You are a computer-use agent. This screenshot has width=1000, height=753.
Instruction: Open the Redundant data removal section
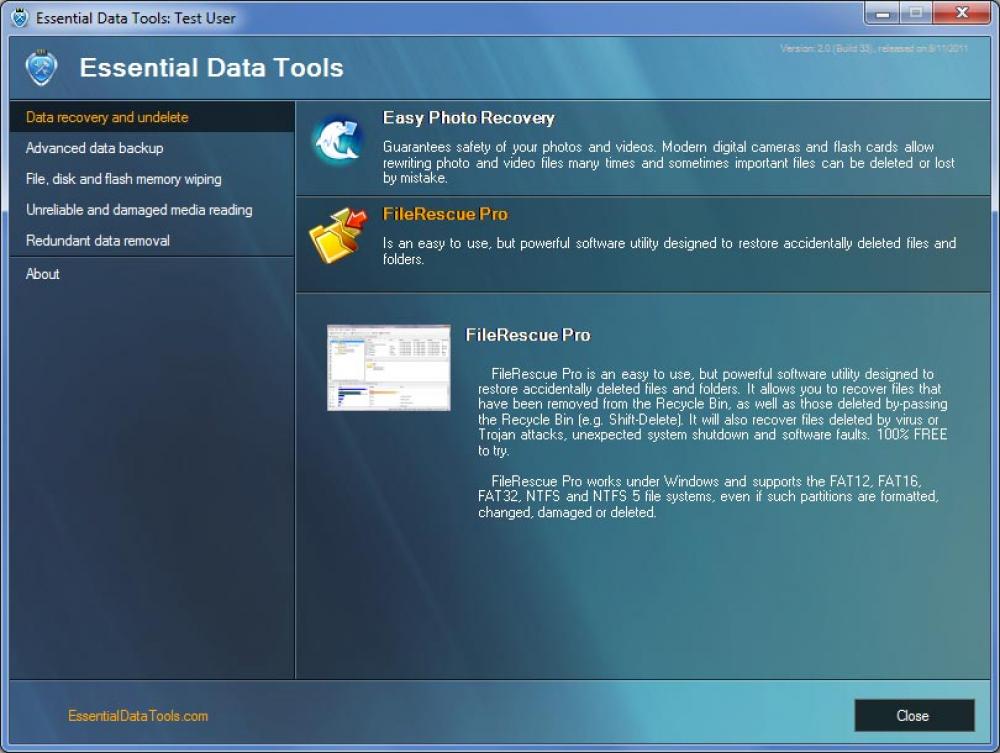pyautogui.click(x=95, y=240)
